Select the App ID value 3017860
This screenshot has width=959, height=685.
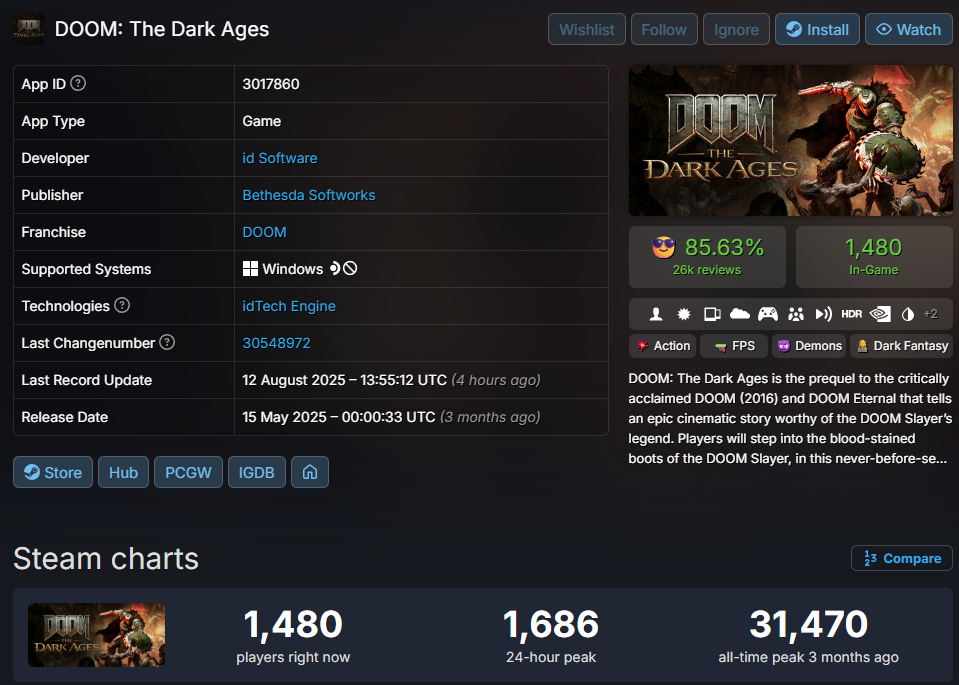(271, 84)
